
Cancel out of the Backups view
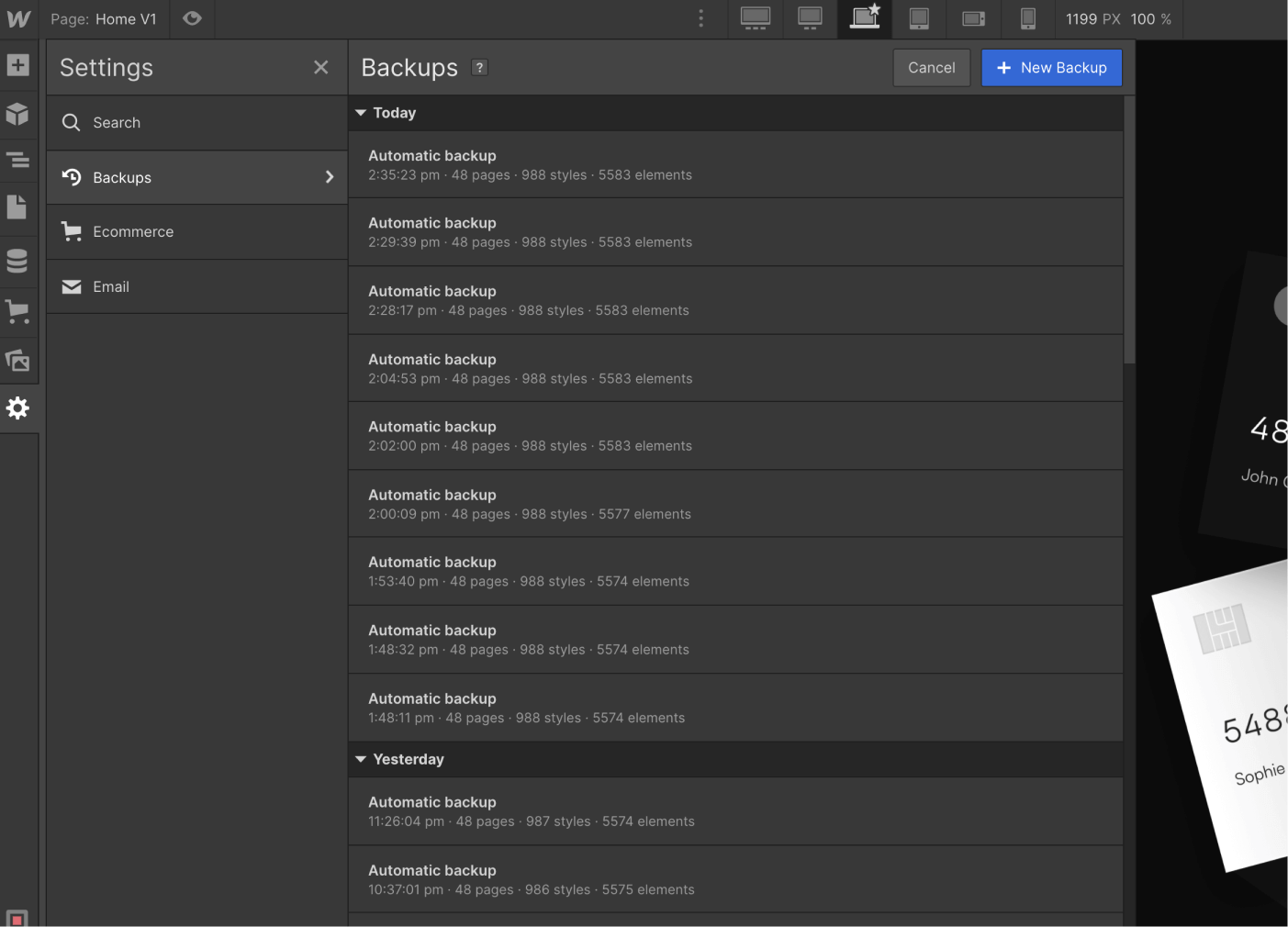click(x=931, y=67)
